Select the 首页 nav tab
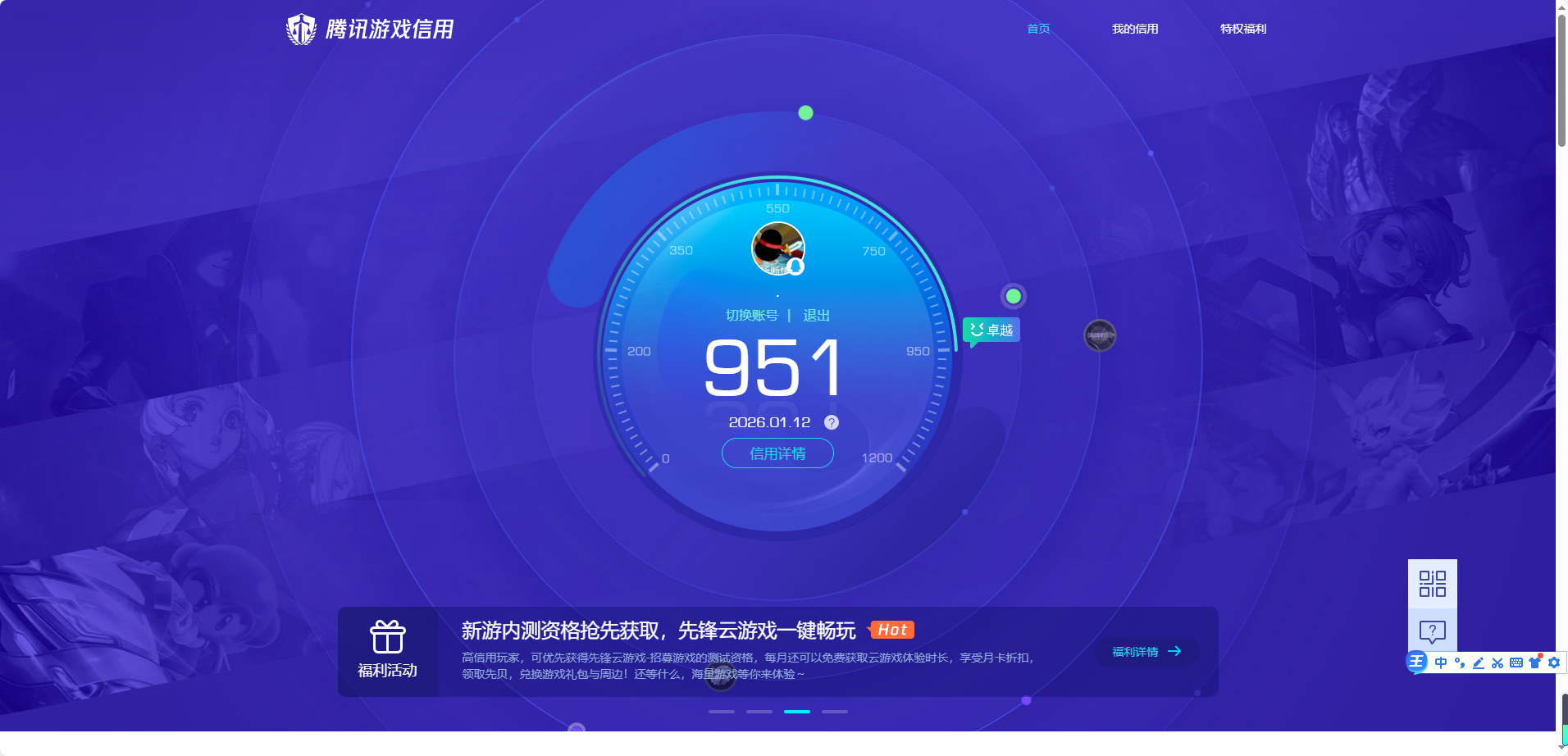The height and width of the screenshot is (756, 1568). (1038, 29)
